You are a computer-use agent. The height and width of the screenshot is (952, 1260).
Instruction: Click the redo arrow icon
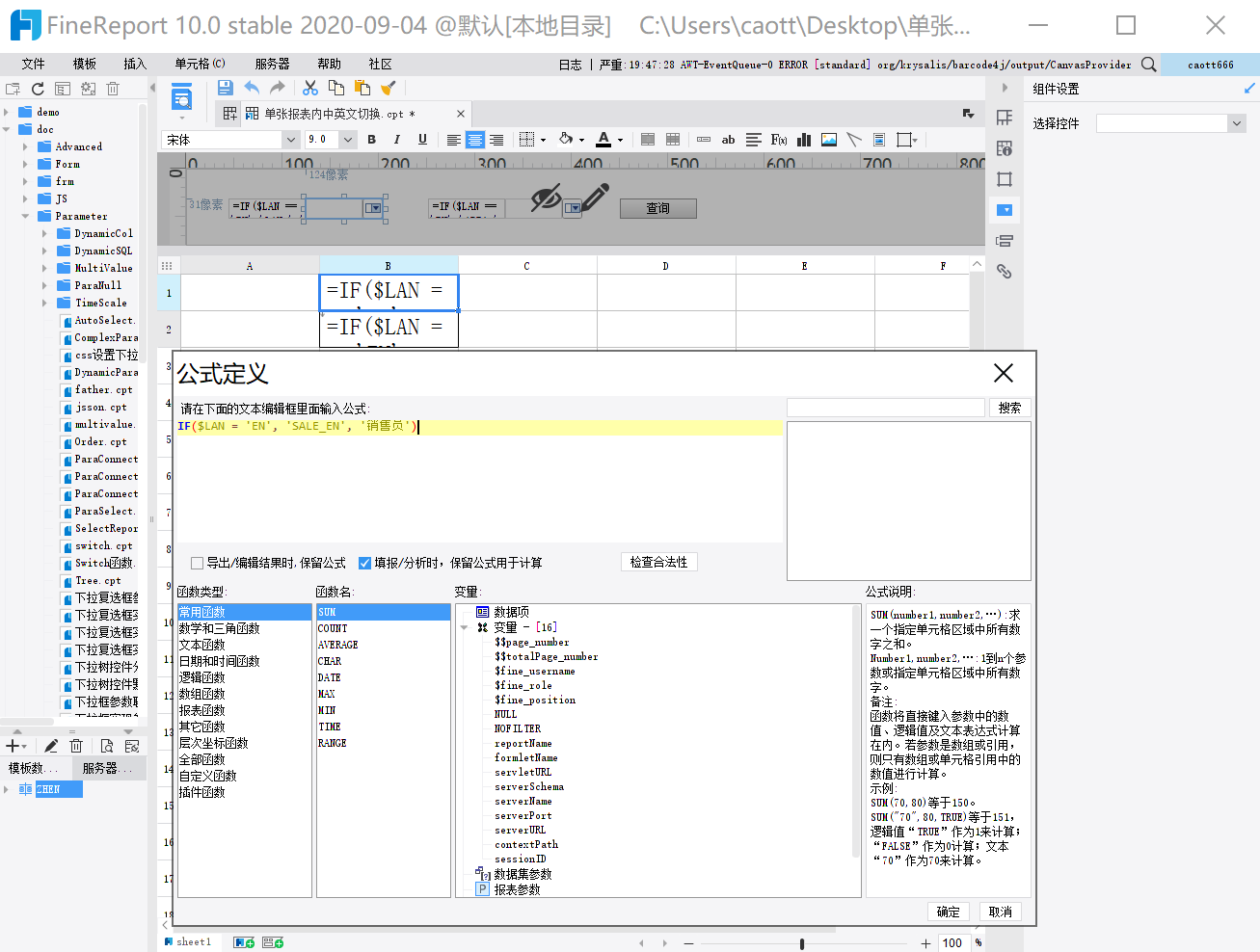coord(278,88)
